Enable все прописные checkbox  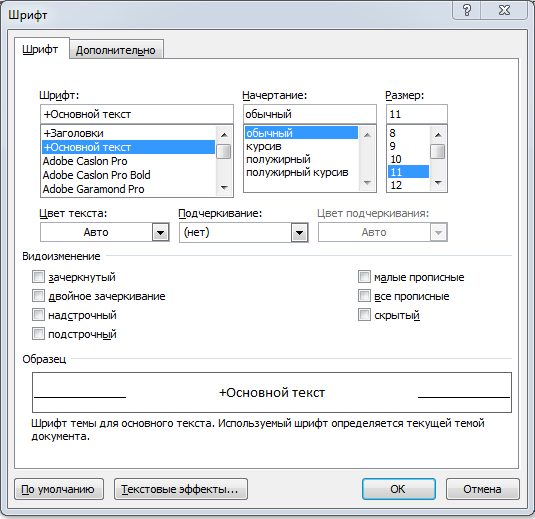(x=364, y=296)
